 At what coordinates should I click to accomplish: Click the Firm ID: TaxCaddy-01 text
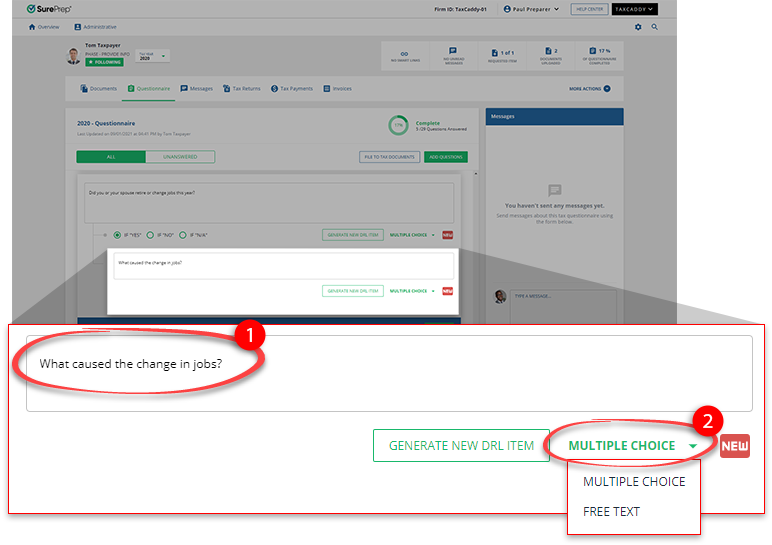pyautogui.click(x=460, y=9)
